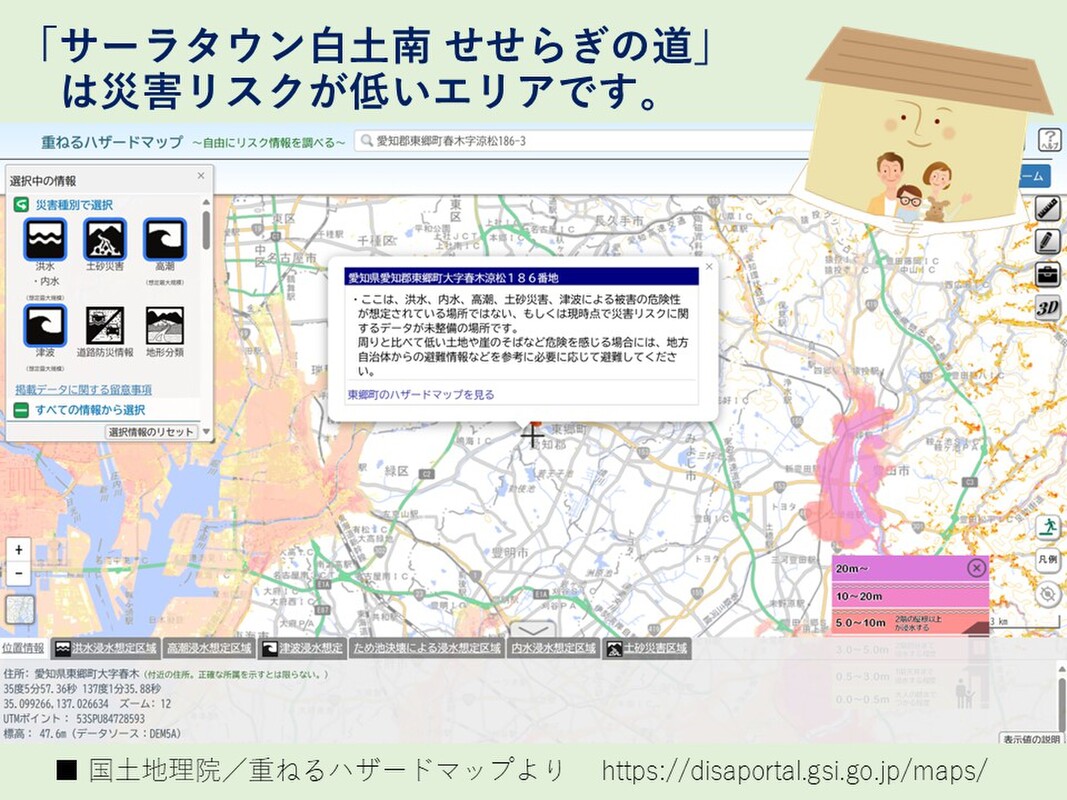The height and width of the screenshot is (800, 1067).
Task: Click the 20m~ legend color swatch
Action: point(900,569)
